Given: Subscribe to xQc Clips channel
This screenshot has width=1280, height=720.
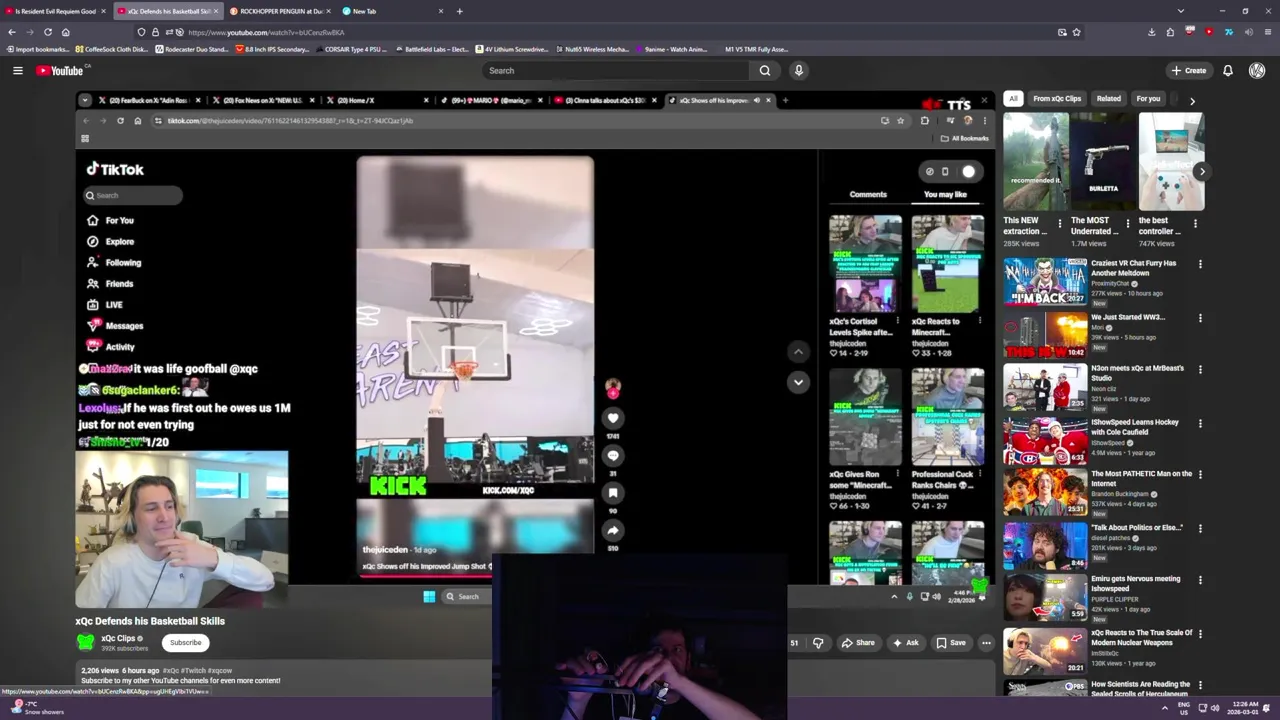Looking at the screenshot, I should [x=185, y=642].
